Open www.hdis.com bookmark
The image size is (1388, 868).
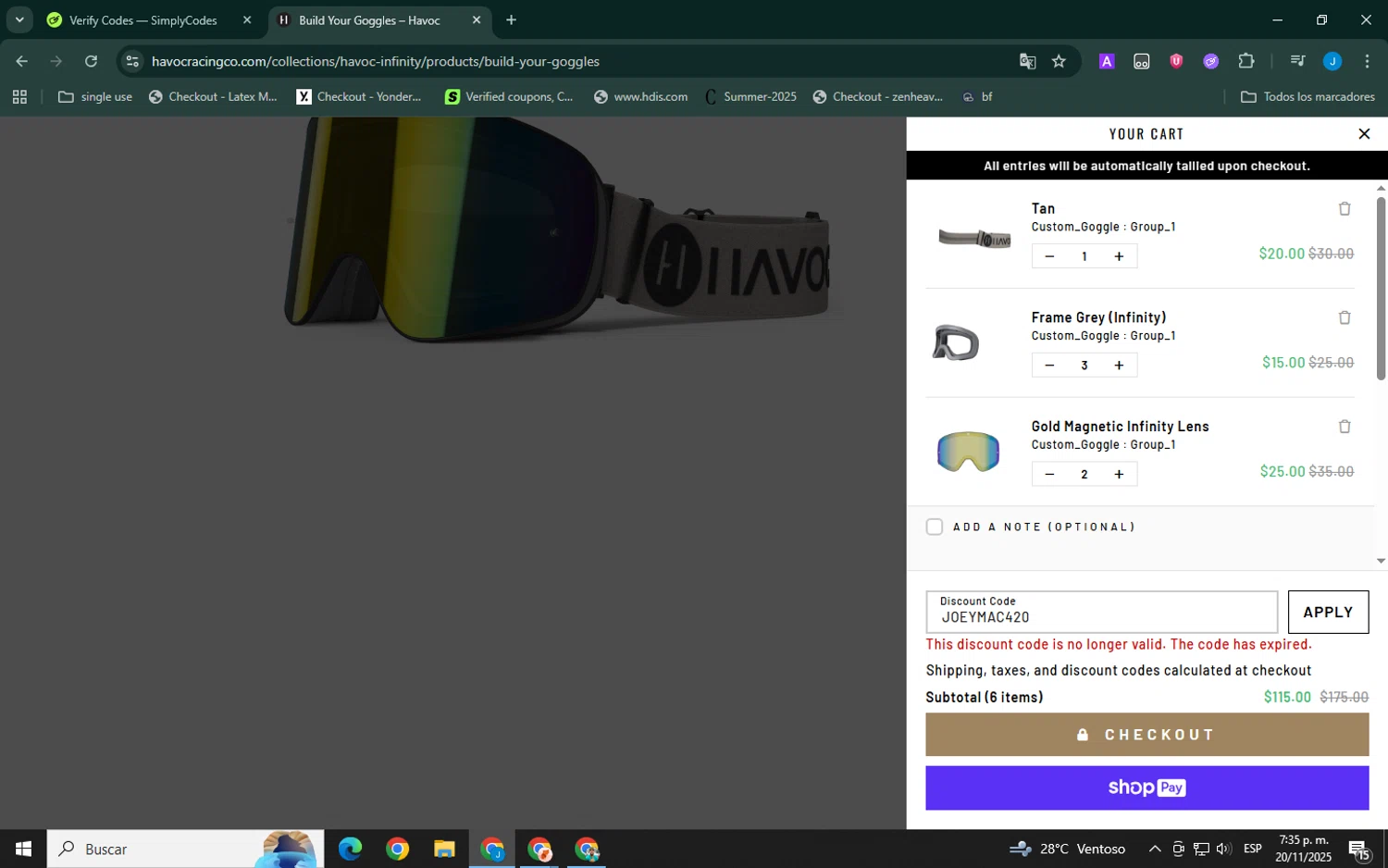point(641,96)
